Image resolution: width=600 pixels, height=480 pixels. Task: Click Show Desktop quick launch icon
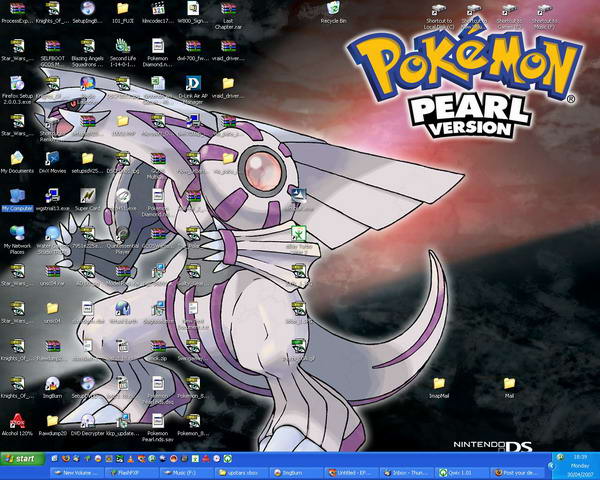[54, 459]
